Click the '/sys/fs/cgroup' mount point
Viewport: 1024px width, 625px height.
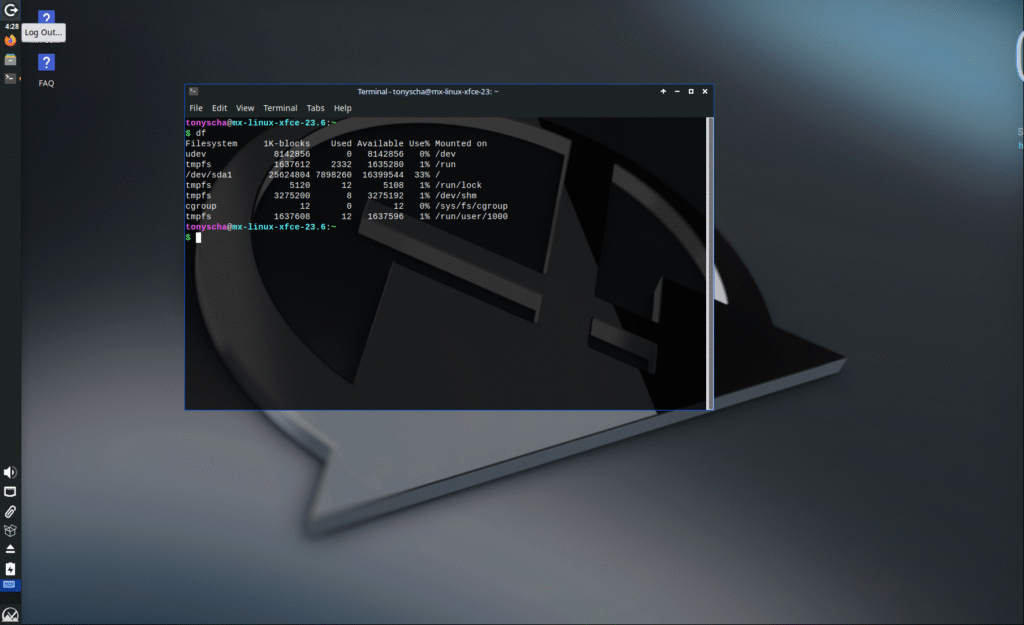[x=472, y=206]
